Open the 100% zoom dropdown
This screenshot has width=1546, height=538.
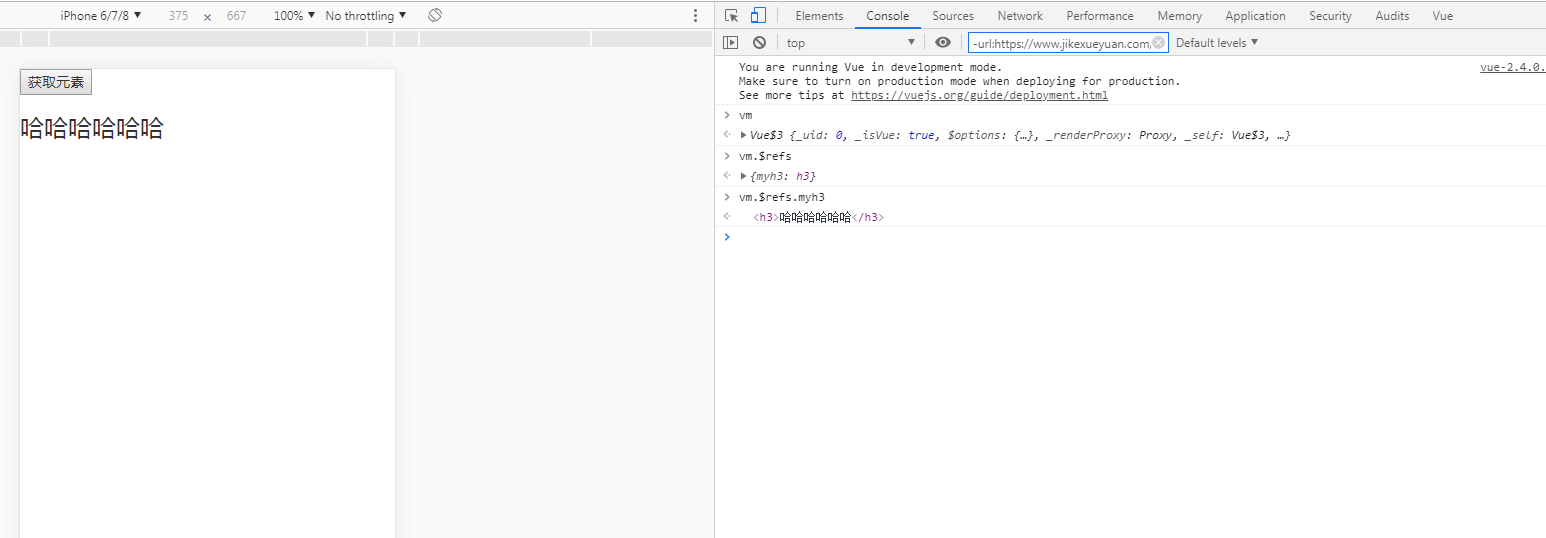pos(294,15)
